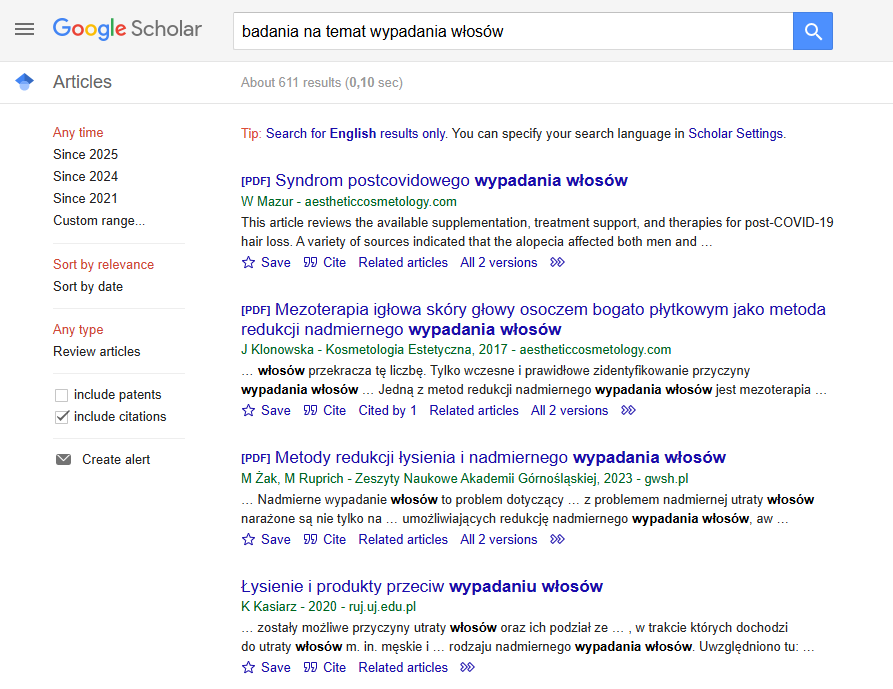
Task: Click inside the search query field
Action: point(500,31)
